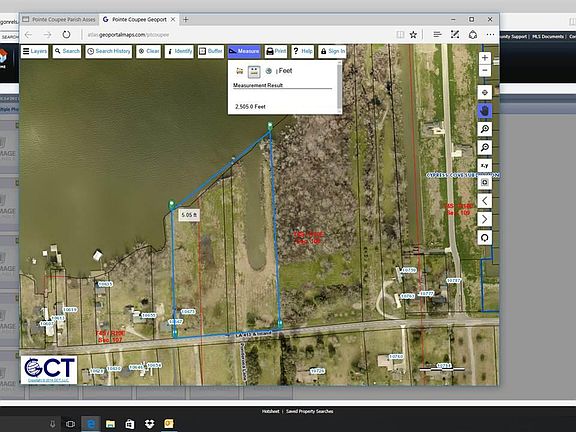Screen dimensions: 576x432
Task: Open the Search tool
Action: [x=67, y=51]
